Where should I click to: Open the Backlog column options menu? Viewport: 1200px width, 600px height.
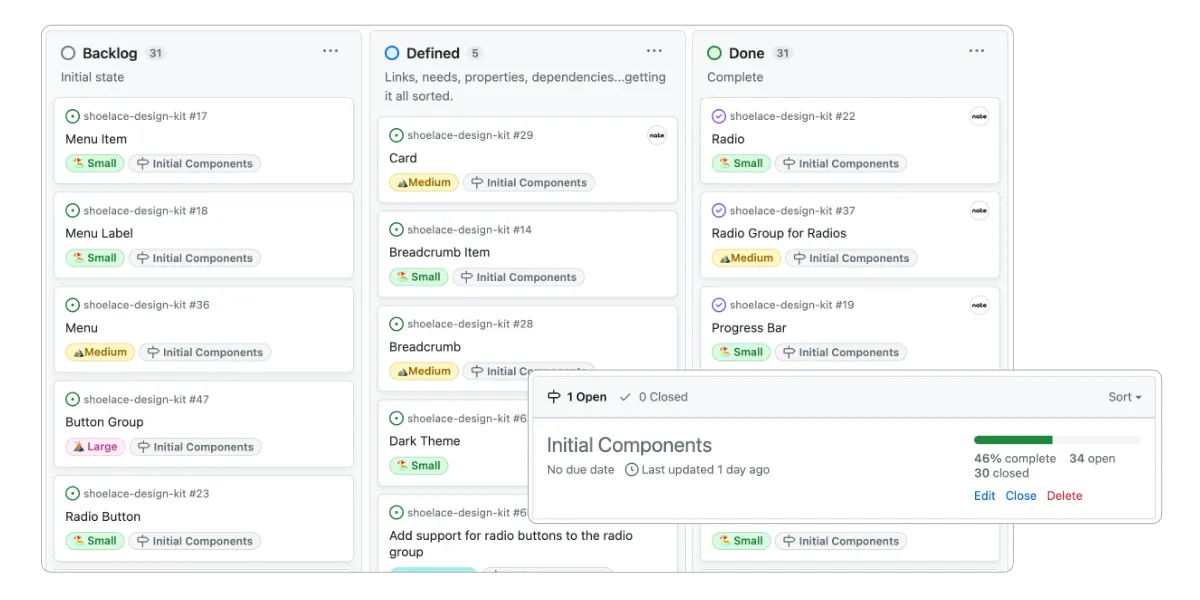(x=330, y=50)
